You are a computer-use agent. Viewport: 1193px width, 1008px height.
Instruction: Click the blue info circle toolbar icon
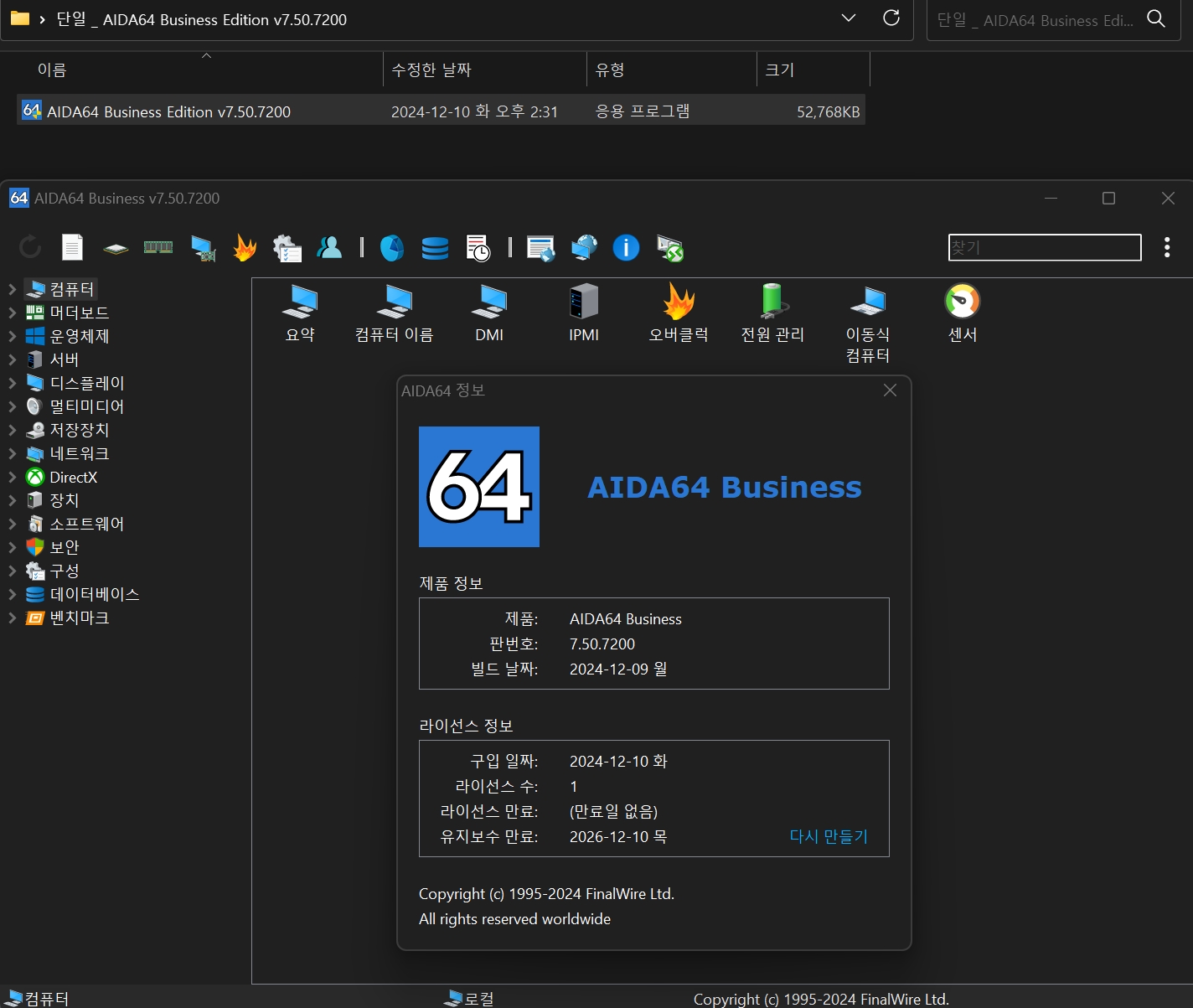click(626, 247)
